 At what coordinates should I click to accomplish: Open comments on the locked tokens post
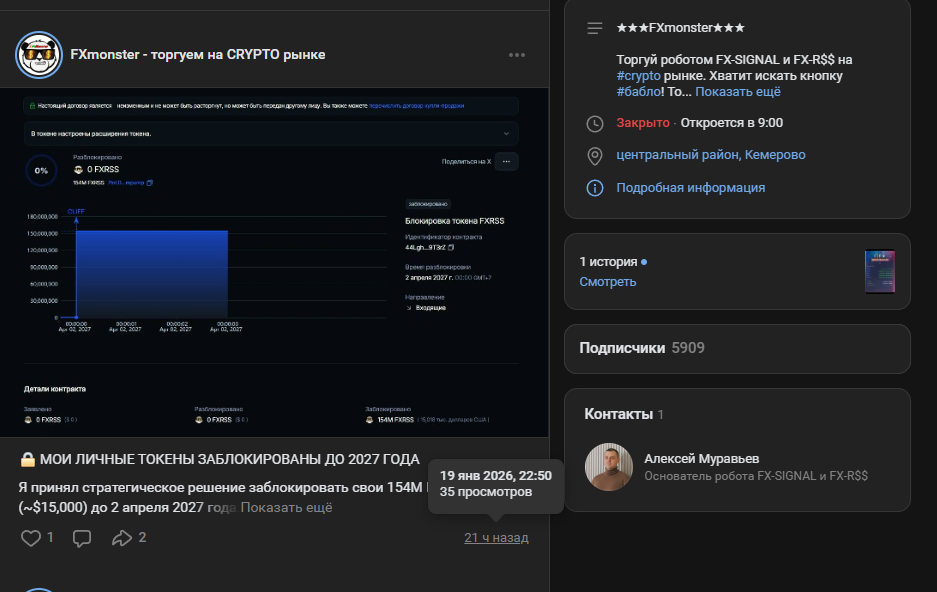coord(82,538)
